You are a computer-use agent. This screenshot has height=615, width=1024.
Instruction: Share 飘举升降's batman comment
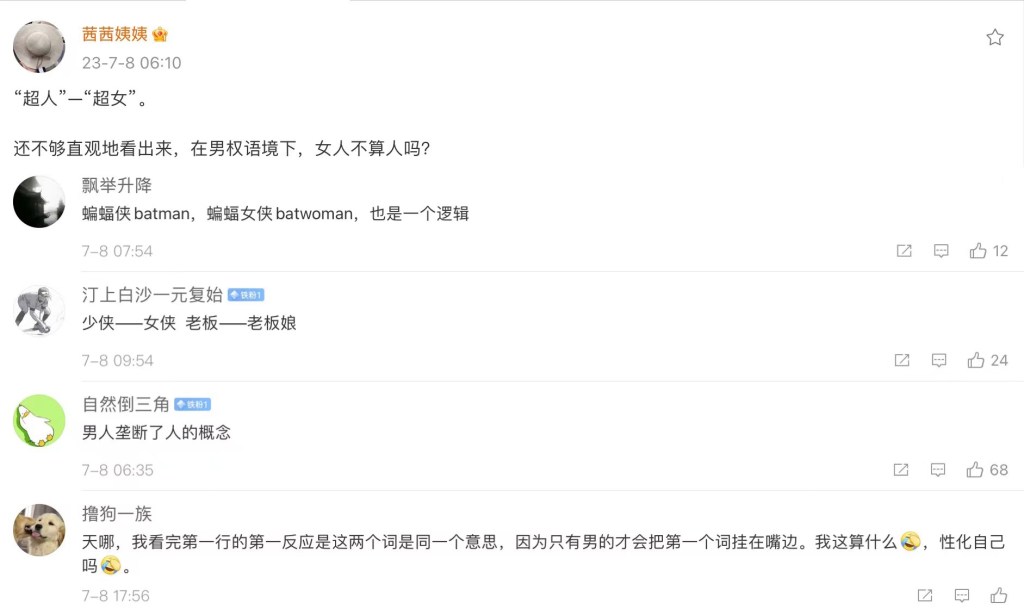pyautogui.click(x=904, y=251)
